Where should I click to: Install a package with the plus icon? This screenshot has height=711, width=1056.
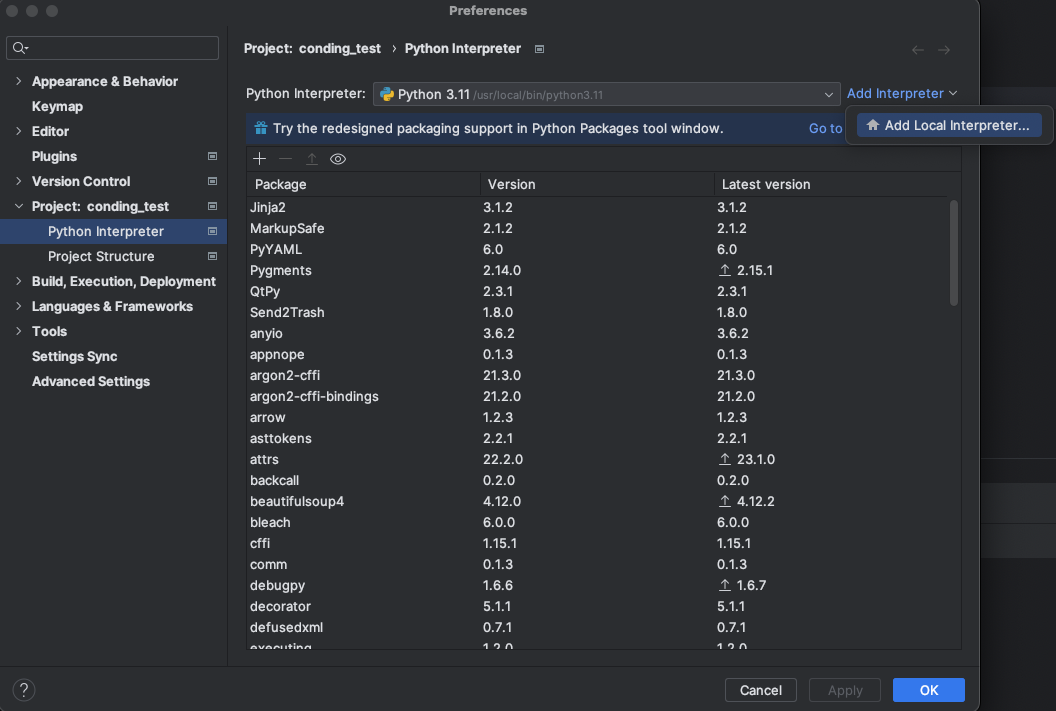click(x=259, y=159)
